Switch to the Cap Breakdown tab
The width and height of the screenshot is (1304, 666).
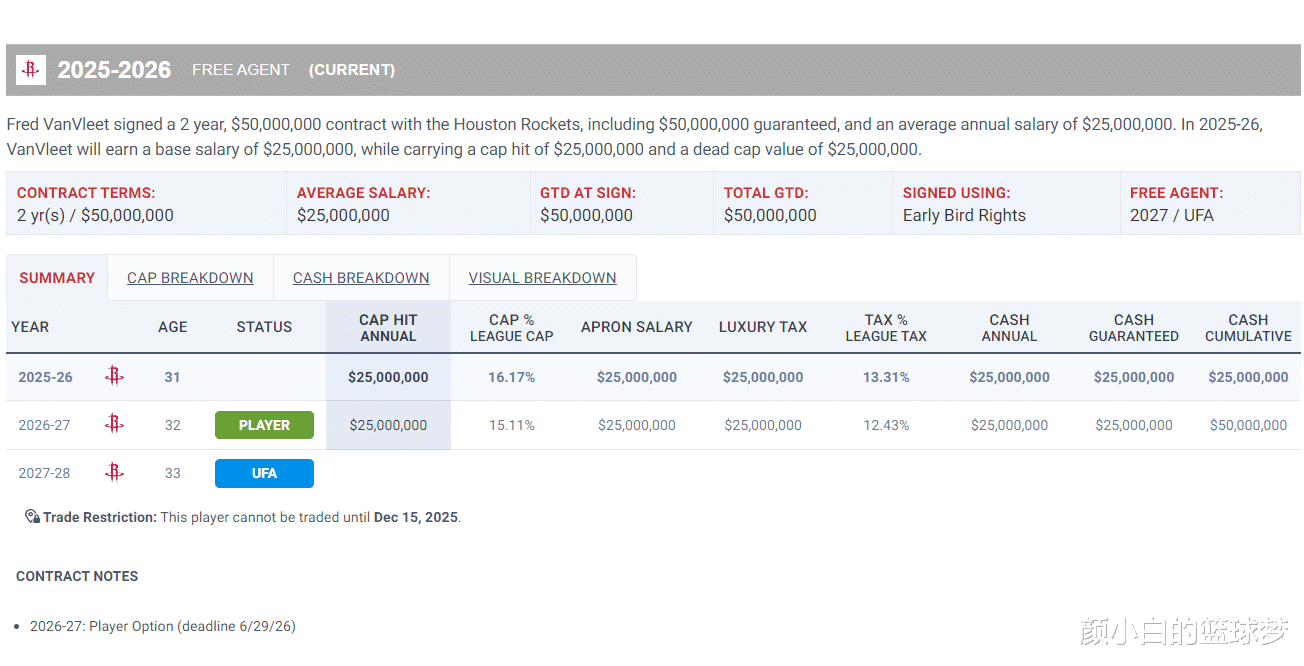pos(190,278)
